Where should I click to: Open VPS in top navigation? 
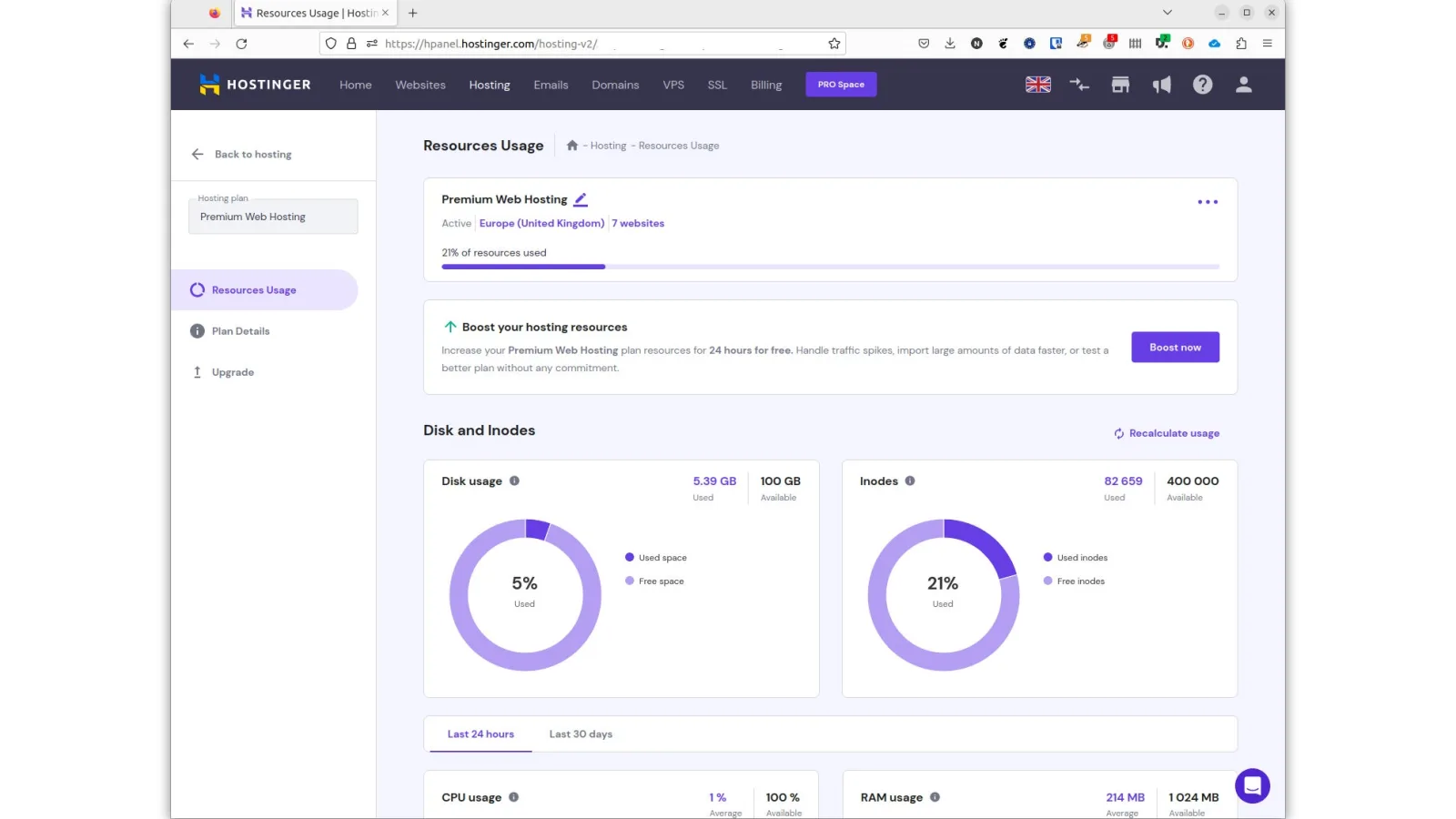click(x=673, y=85)
